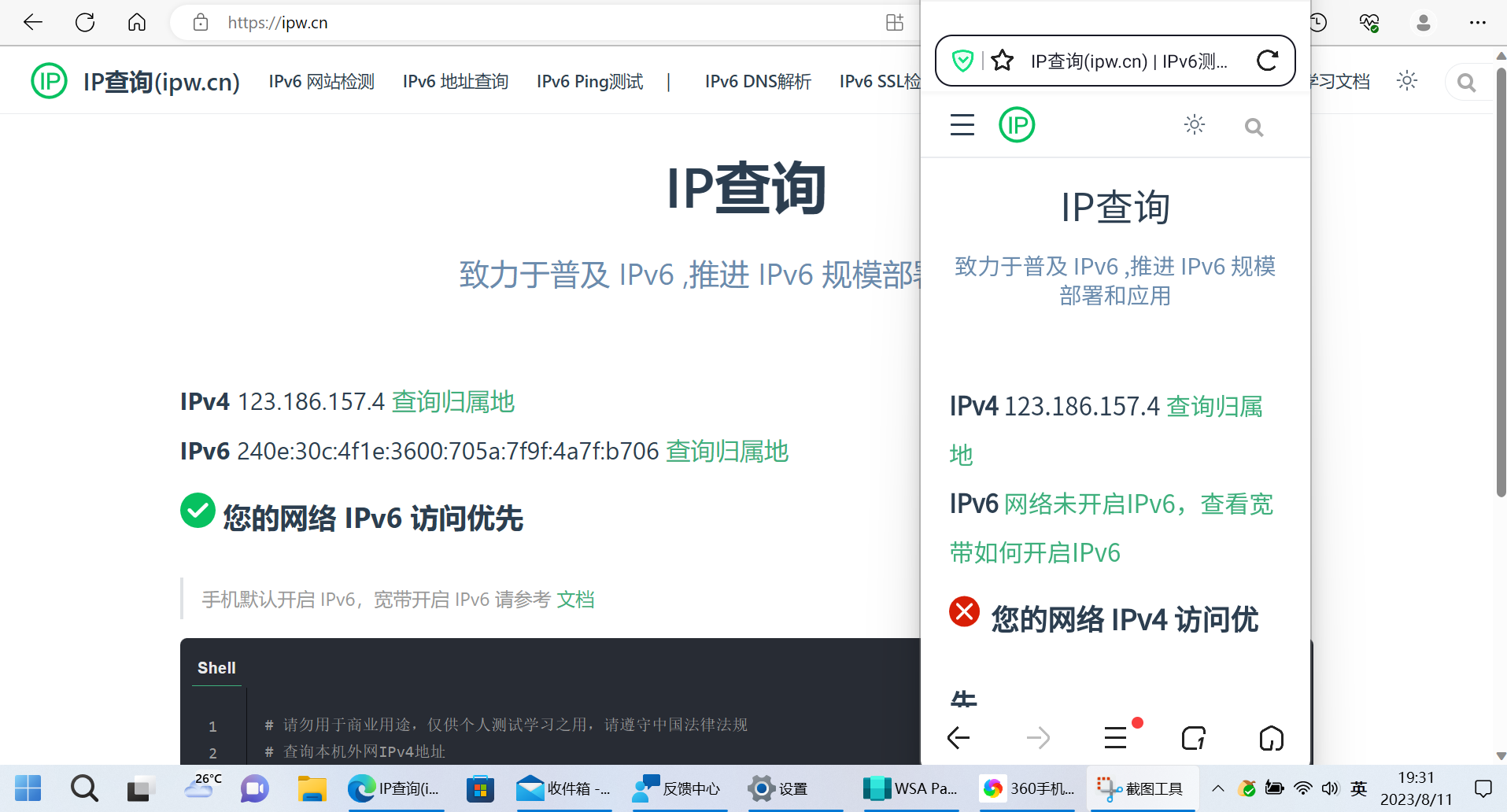1507x812 pixels.
Task: Open search on the main page navbar
Action: (x=1466, y=82)
